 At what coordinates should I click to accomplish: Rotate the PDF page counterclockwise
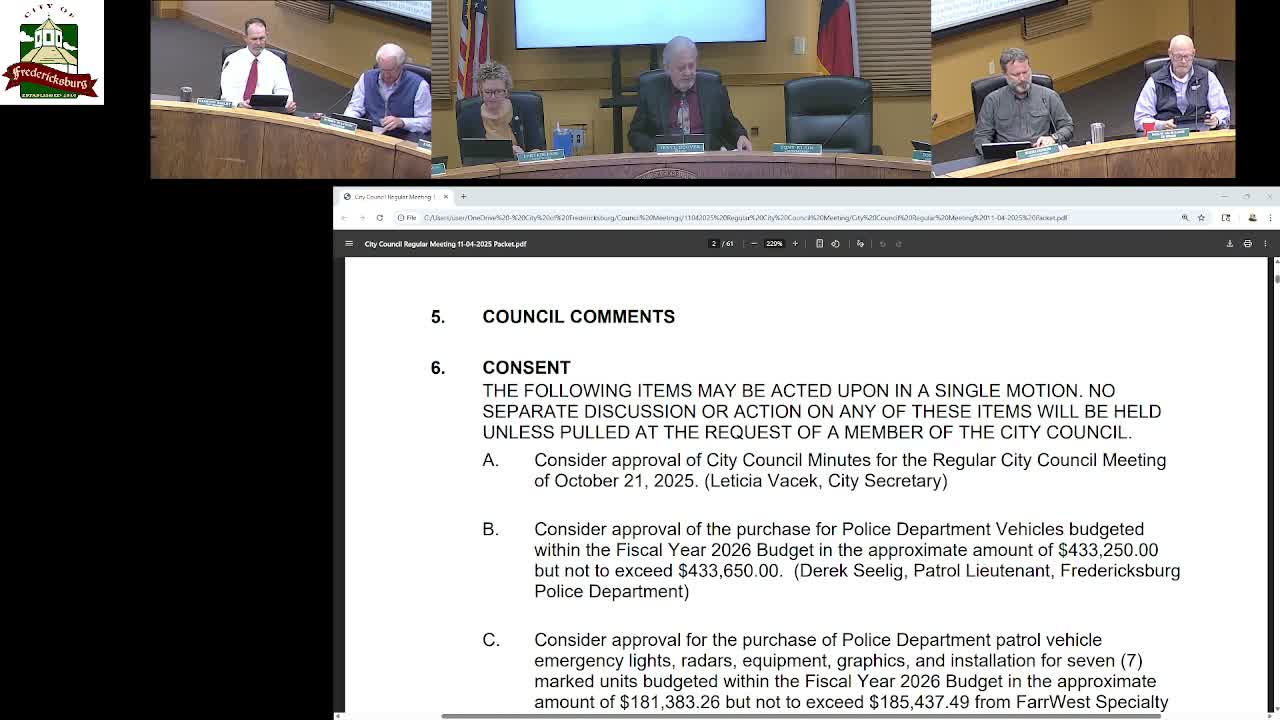(x=836, y=243)
